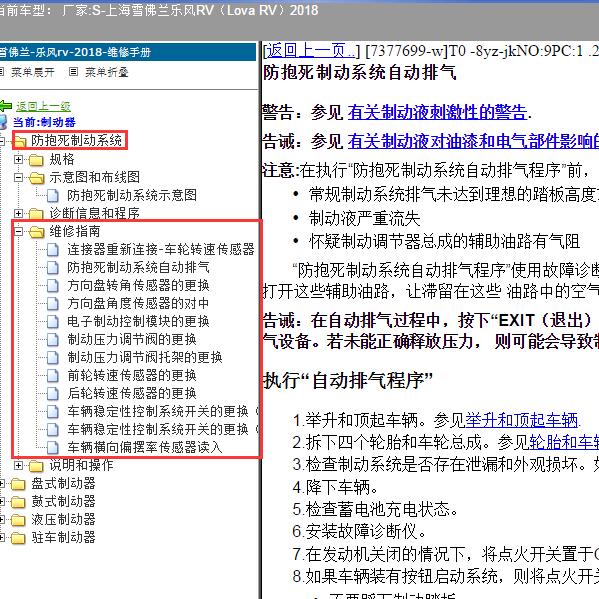Expand the 诊断信息和程序 tree node
This screenshot has width=599, height=599.
point(18,213)
